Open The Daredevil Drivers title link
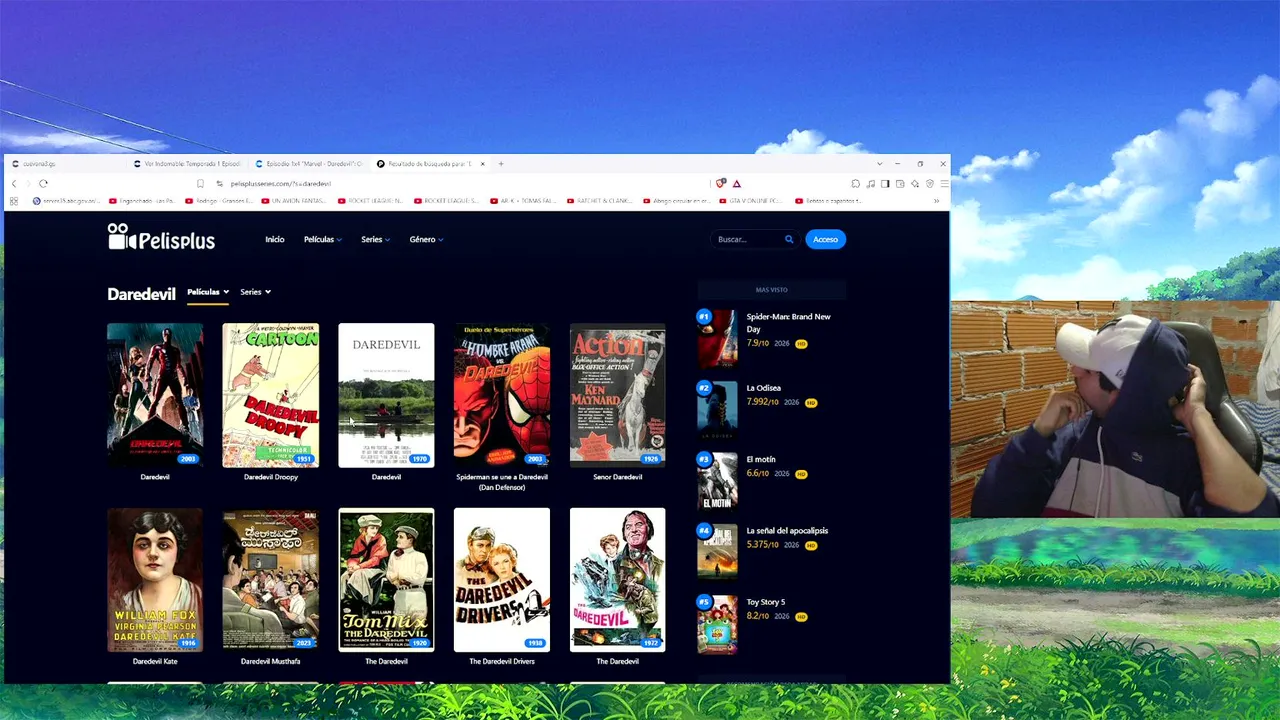This screenshot has height=720, width=1280. [x=502, y=661]
